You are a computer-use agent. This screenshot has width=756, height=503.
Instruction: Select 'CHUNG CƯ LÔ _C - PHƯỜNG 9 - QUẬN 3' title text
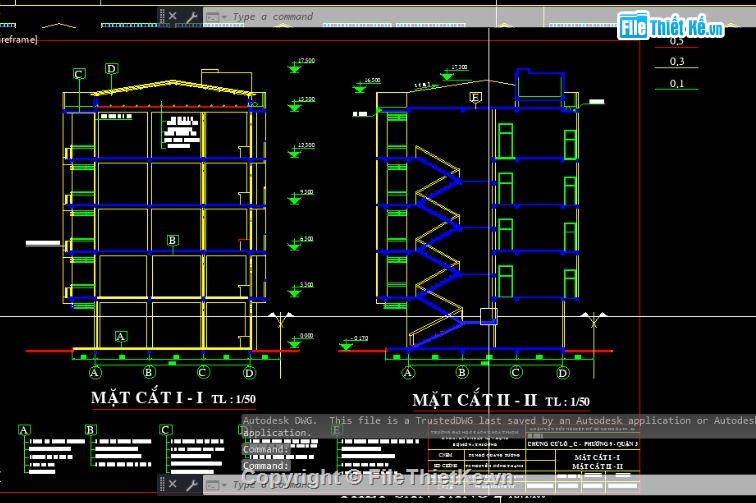(583, 444)
